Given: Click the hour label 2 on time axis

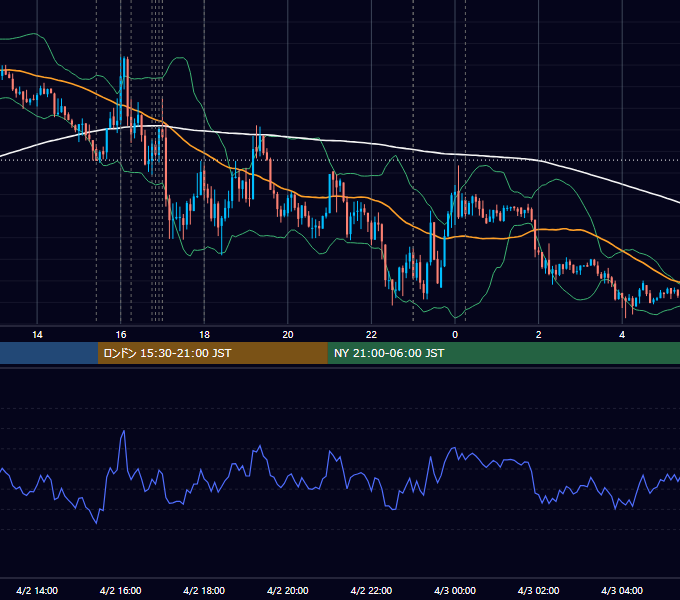Looking at the screenshot, I should (x=539, y=335).
